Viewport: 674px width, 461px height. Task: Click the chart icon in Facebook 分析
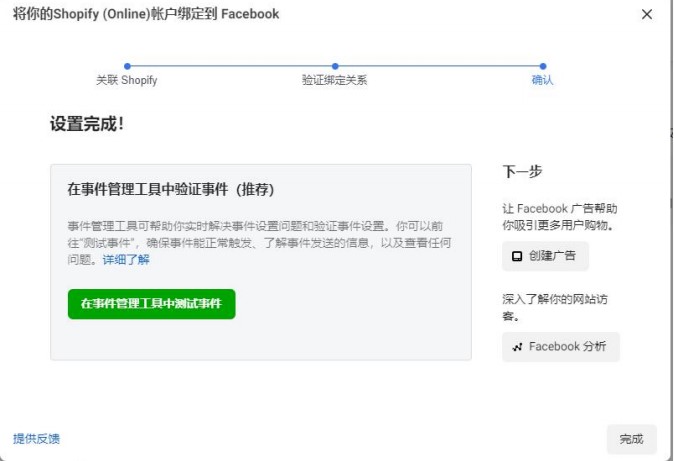(517, 347)
